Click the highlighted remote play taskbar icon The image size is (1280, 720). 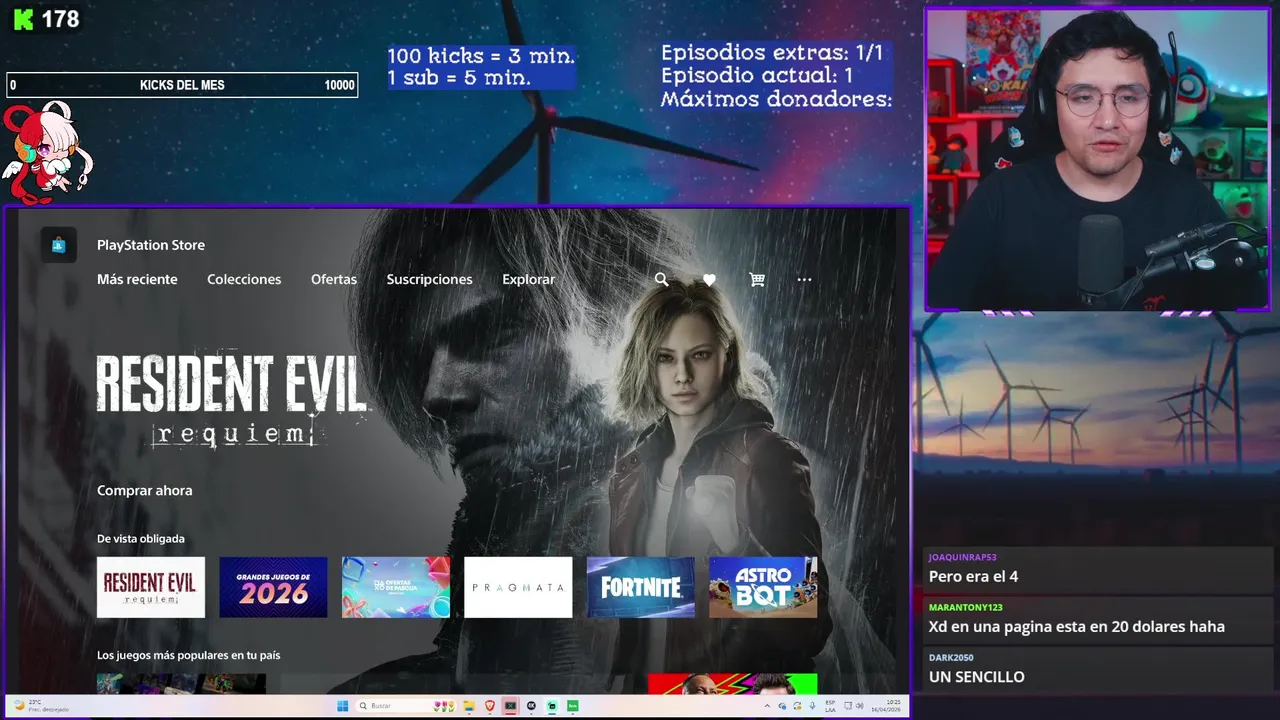(x=510, y=706)
